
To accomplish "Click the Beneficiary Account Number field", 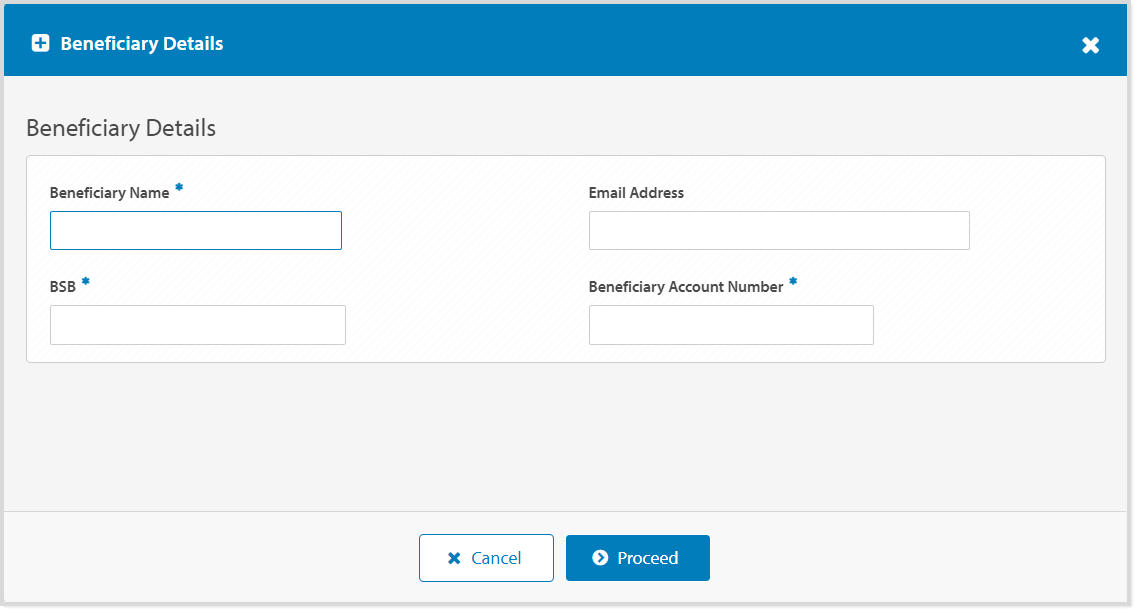I will [731, 325].
